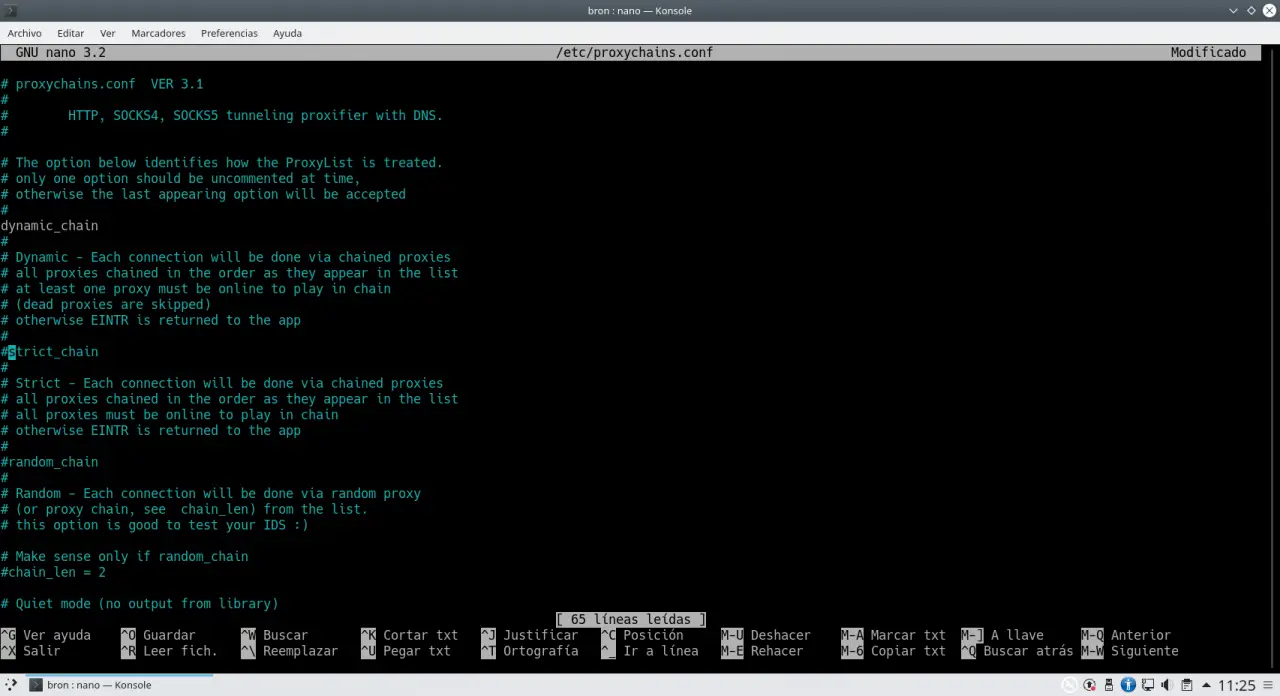Open the volume control tray icon

(1166, 685)
